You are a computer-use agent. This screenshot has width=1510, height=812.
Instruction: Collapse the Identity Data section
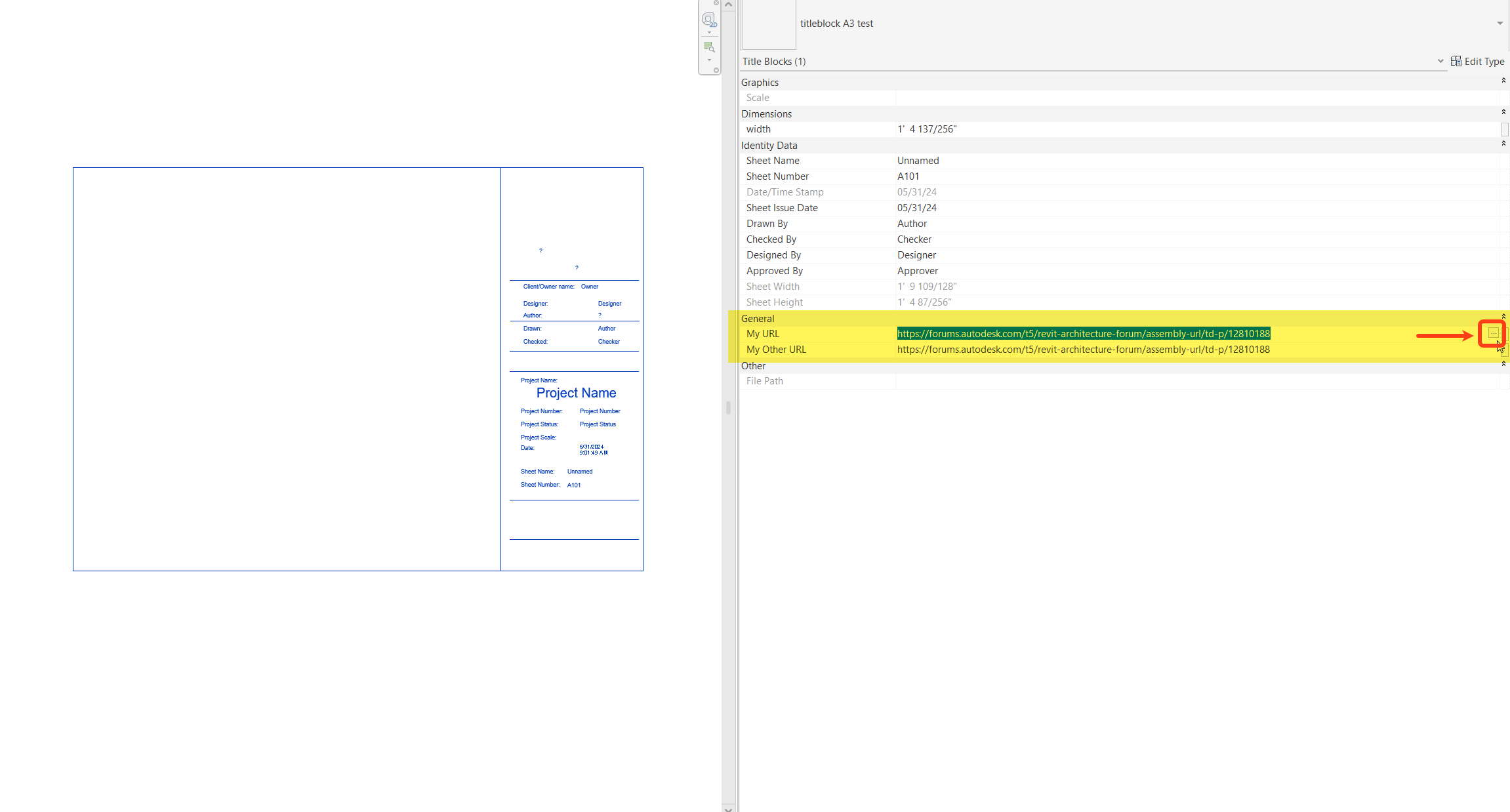coord(1503,144)
